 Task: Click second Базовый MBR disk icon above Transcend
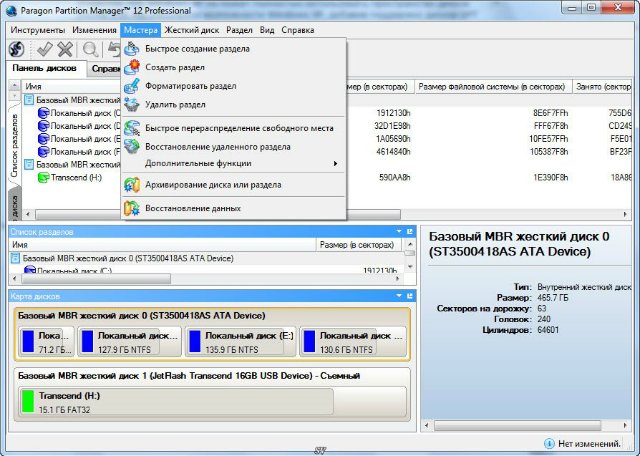(29, 165)
